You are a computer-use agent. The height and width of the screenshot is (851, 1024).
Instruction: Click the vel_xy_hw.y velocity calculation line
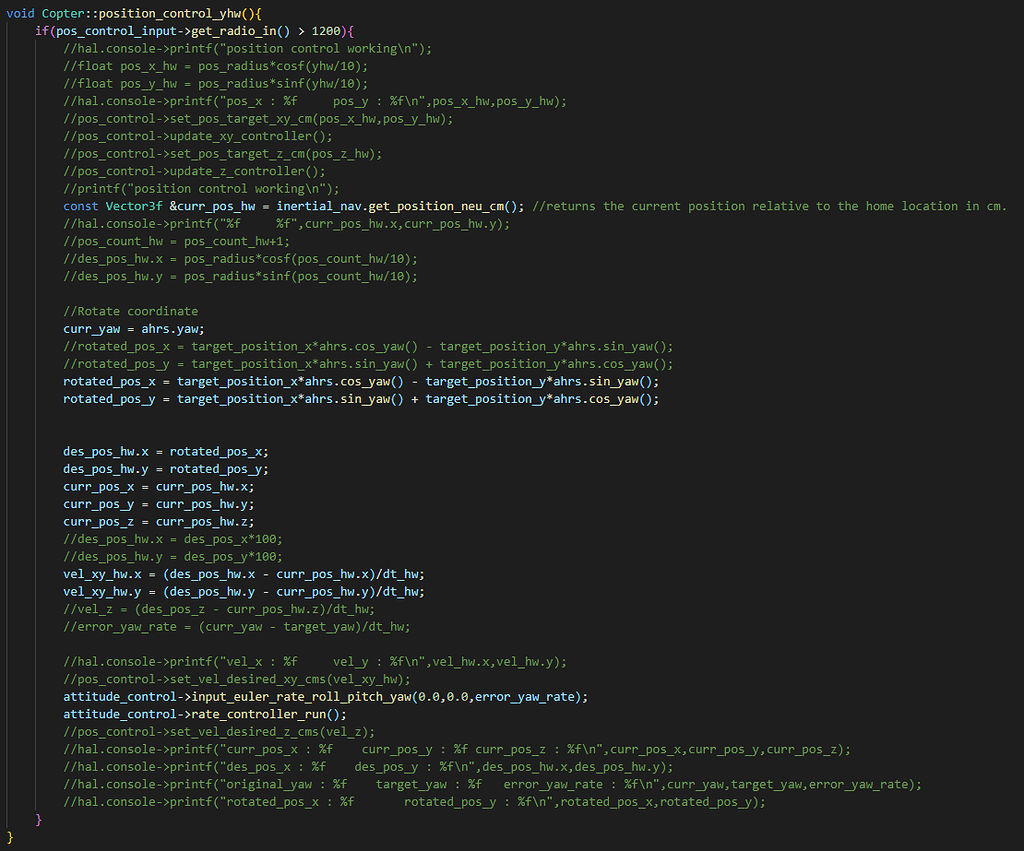[x=245, y=591]
